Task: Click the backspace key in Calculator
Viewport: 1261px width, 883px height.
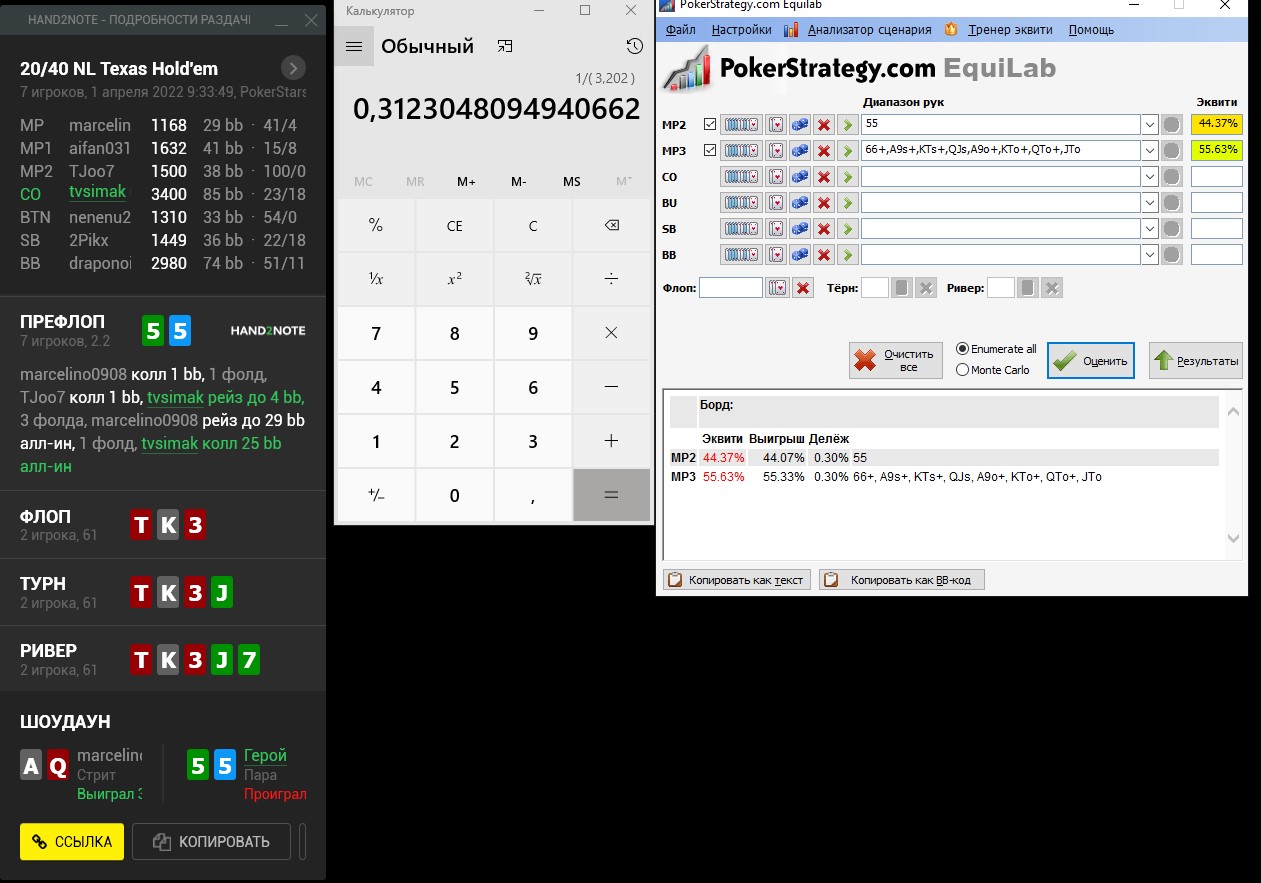Action: (611, 225)
